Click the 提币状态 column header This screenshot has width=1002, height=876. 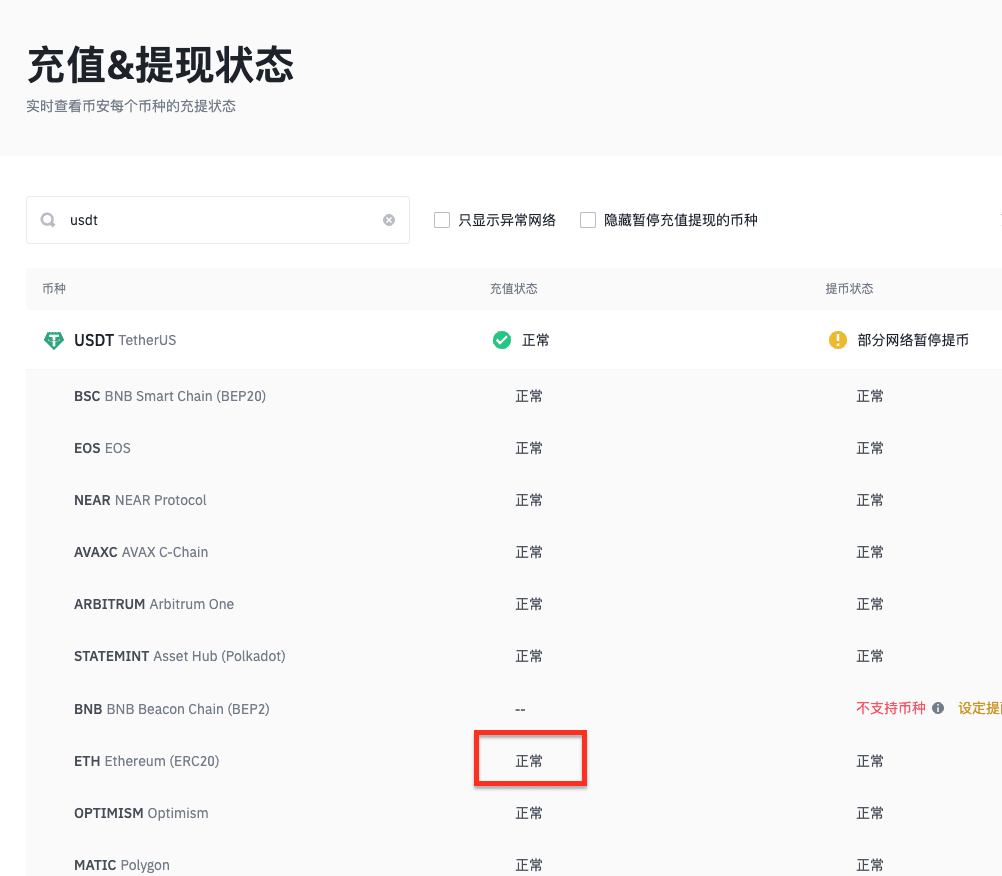coord(849,289)
